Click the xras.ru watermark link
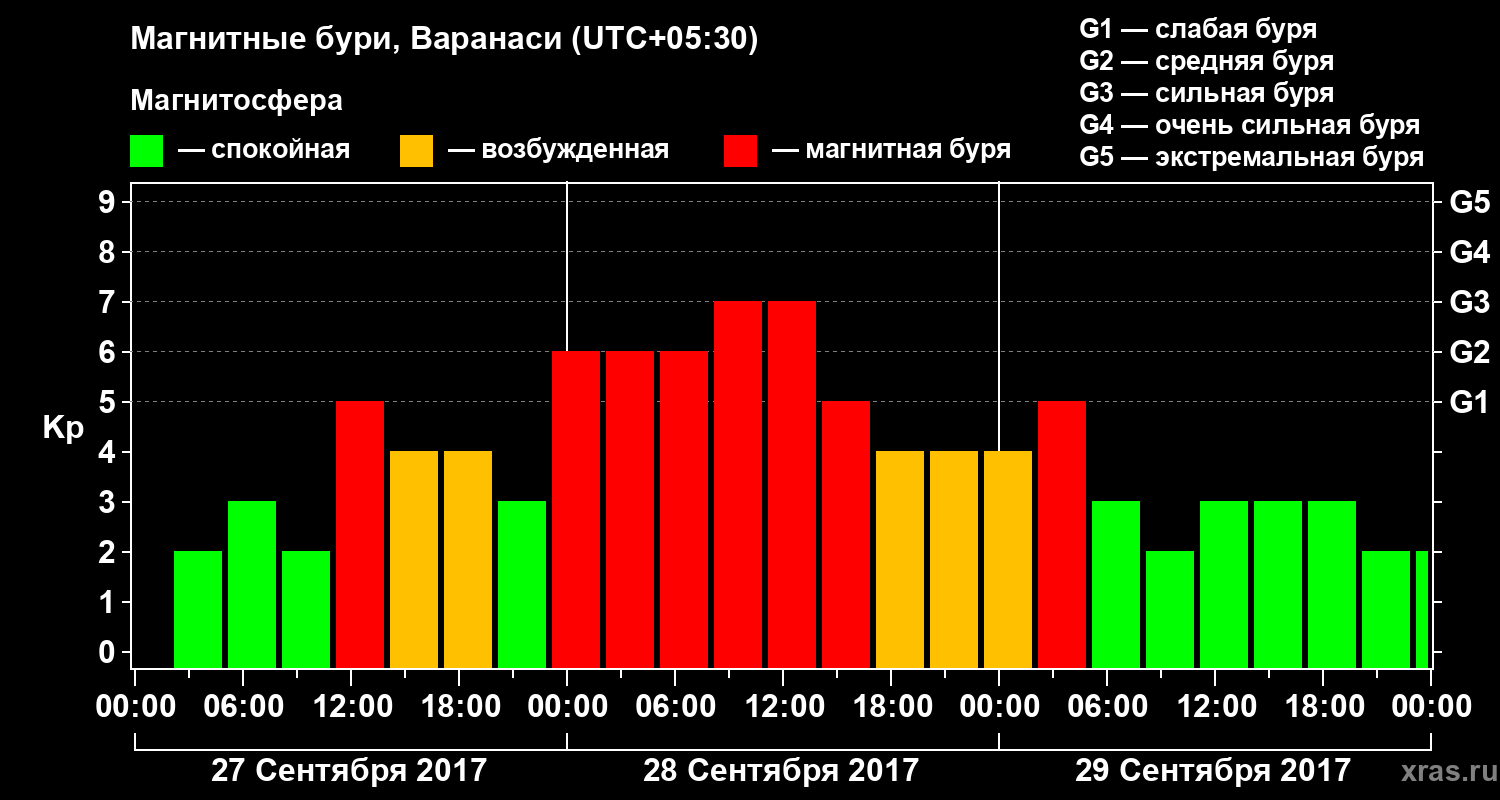The image size is (1500, 800). (x=1444, y=771)
